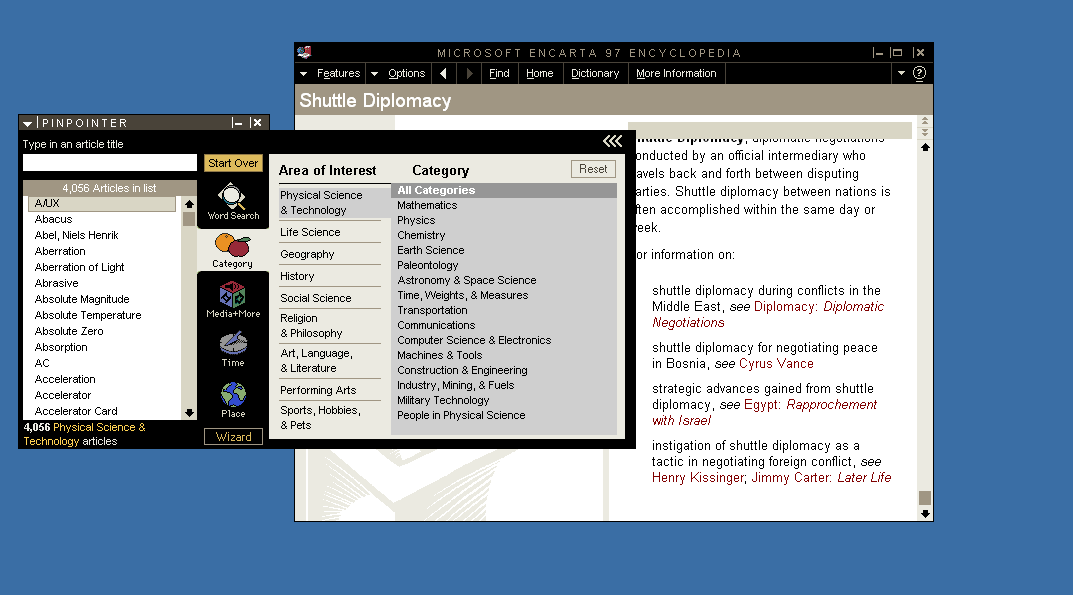Expand the Features dropdown arrow
Viewport: 1073px width, 595px height.
pyautogui.click(x=303, y=73)
